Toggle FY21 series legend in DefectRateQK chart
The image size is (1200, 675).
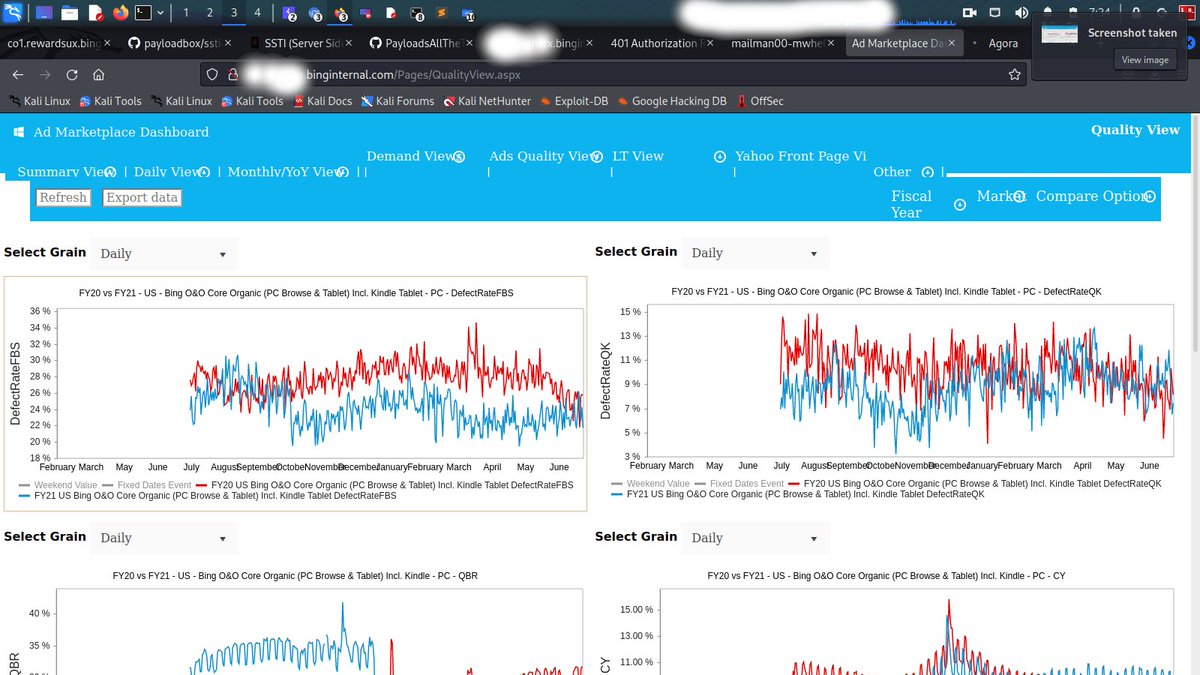797,494
